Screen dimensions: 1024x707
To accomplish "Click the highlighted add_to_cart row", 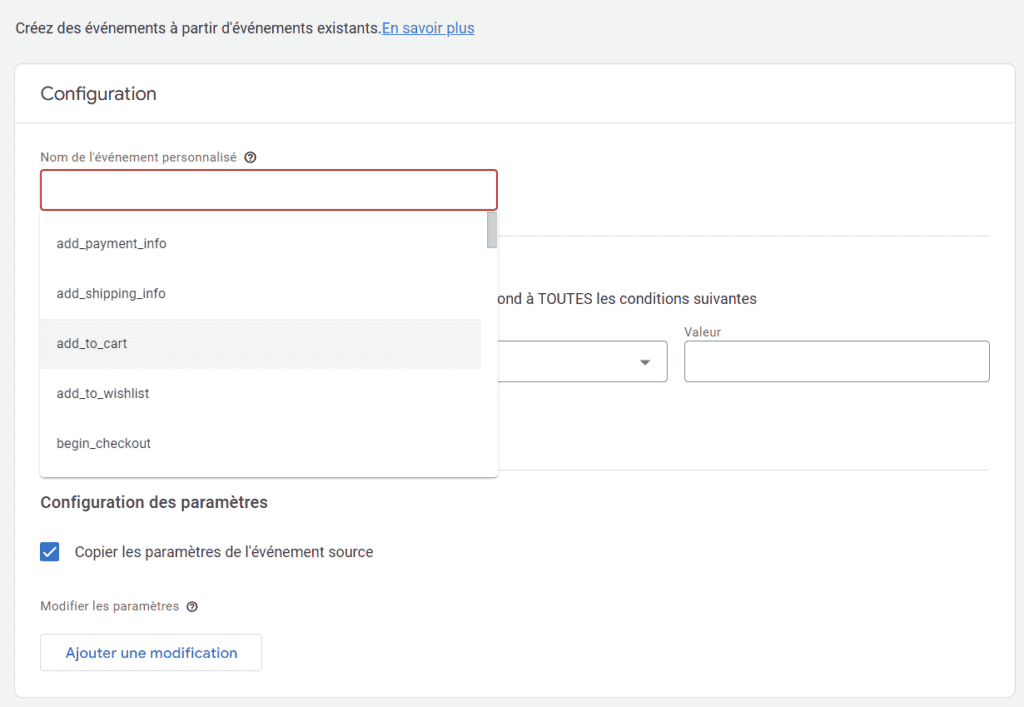I will (x=260, y=343).
